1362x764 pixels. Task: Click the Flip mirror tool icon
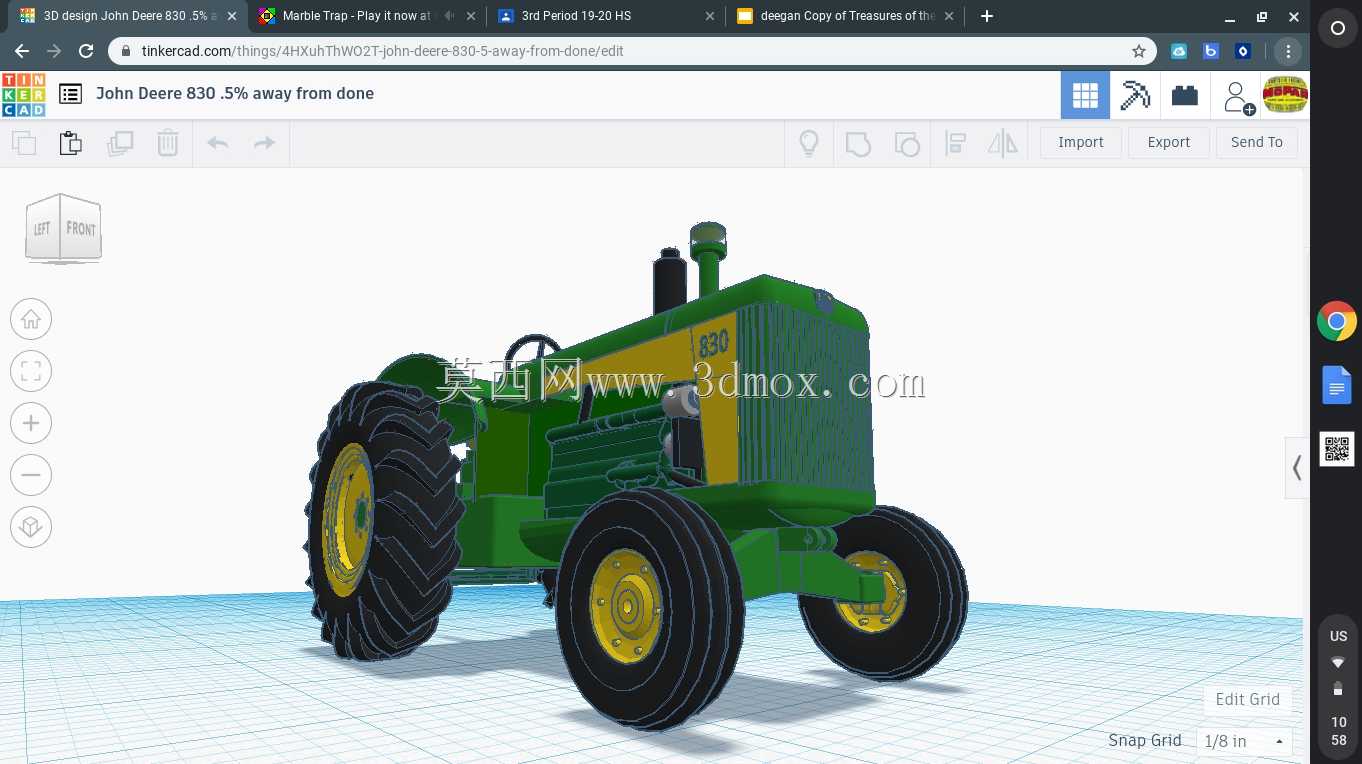point(1003,143)
